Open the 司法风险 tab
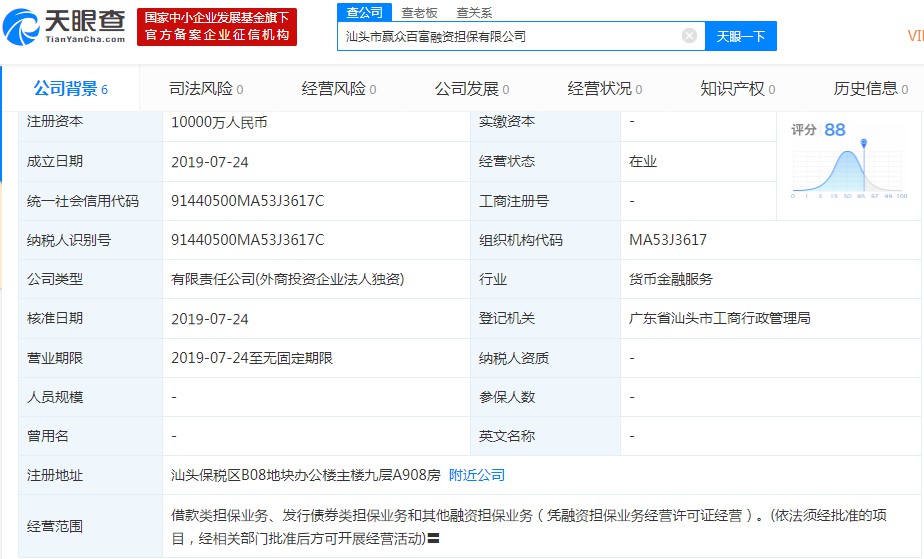 click(206, 89)
